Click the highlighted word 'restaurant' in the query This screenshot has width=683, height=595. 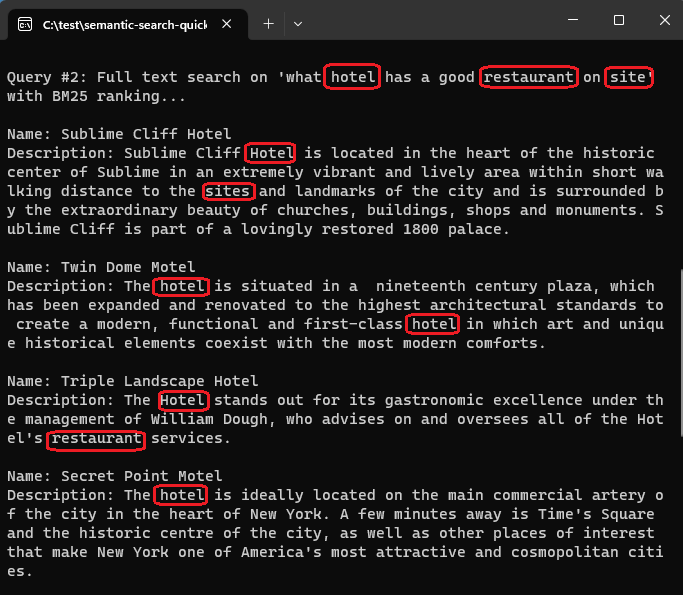click(528, 77)
